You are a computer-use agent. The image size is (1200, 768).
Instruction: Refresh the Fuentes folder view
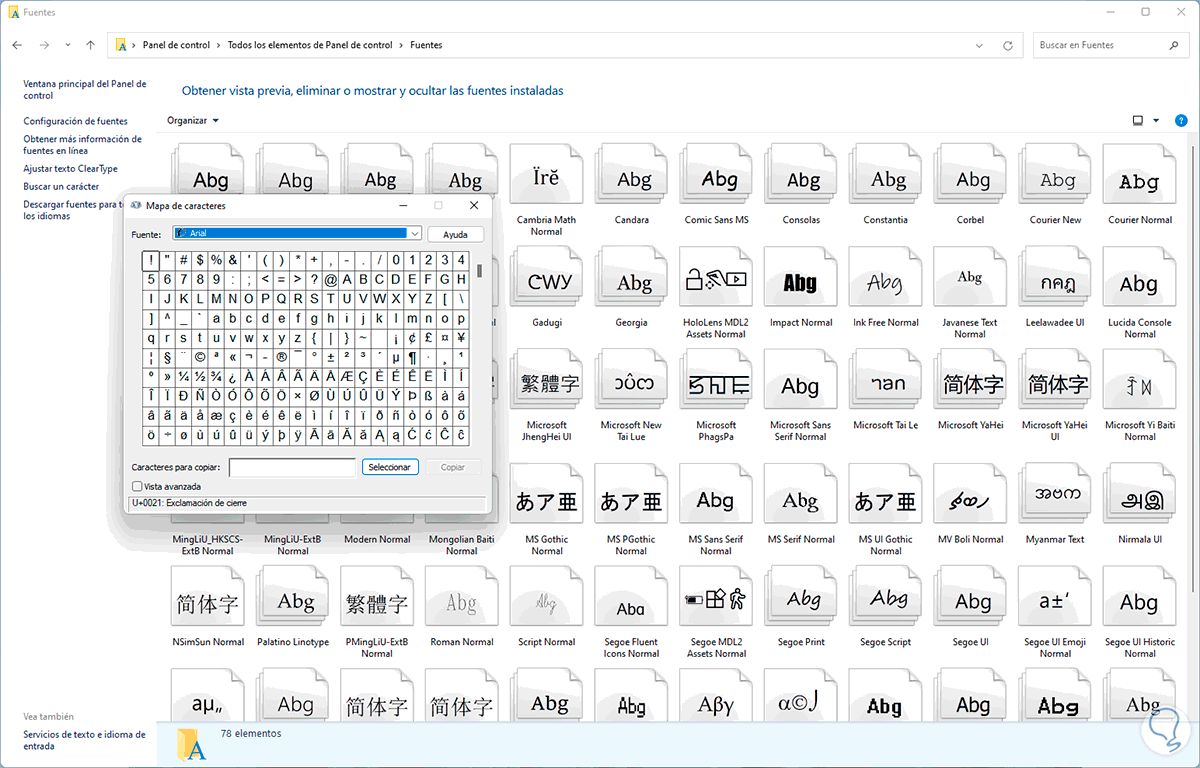click(x=1008, y=45)
